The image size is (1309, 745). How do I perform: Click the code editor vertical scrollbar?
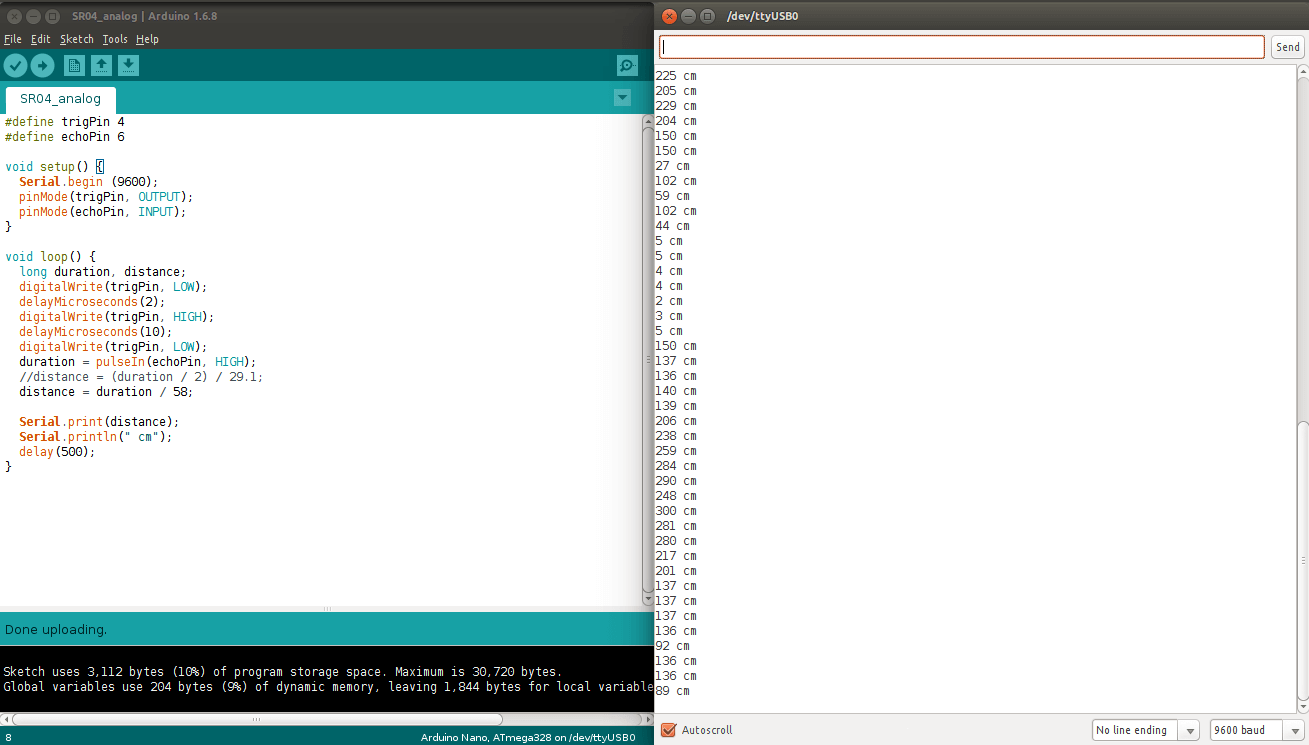[x=648, y=360]
